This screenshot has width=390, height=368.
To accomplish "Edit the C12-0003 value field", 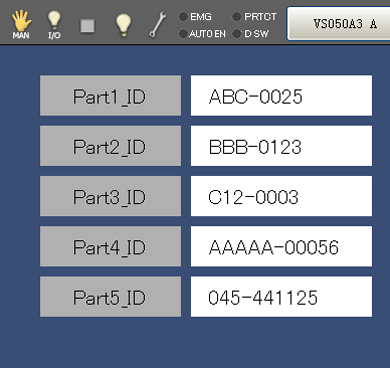I will (281, 196).
